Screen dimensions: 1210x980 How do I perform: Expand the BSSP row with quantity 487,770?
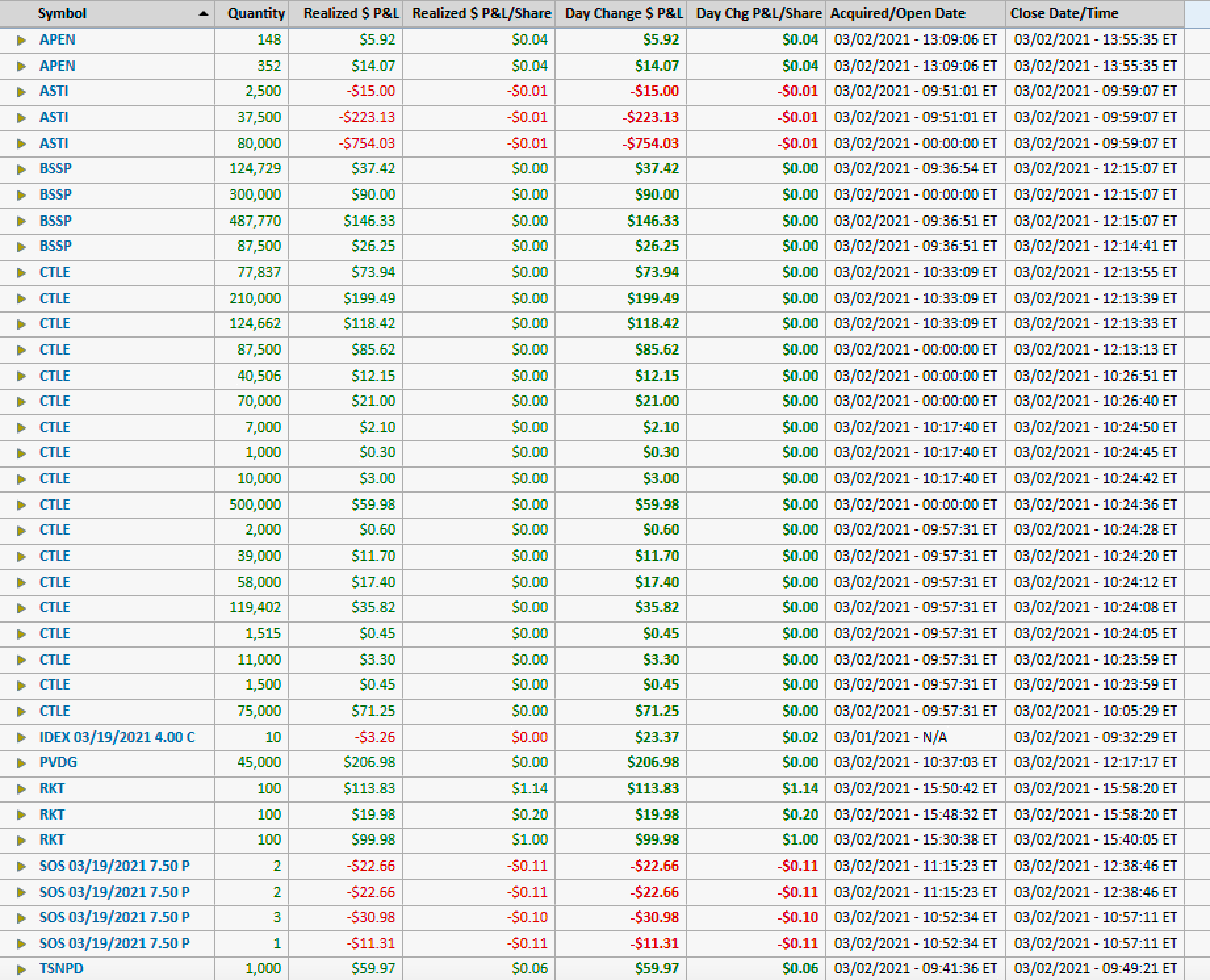pos(22,221)
